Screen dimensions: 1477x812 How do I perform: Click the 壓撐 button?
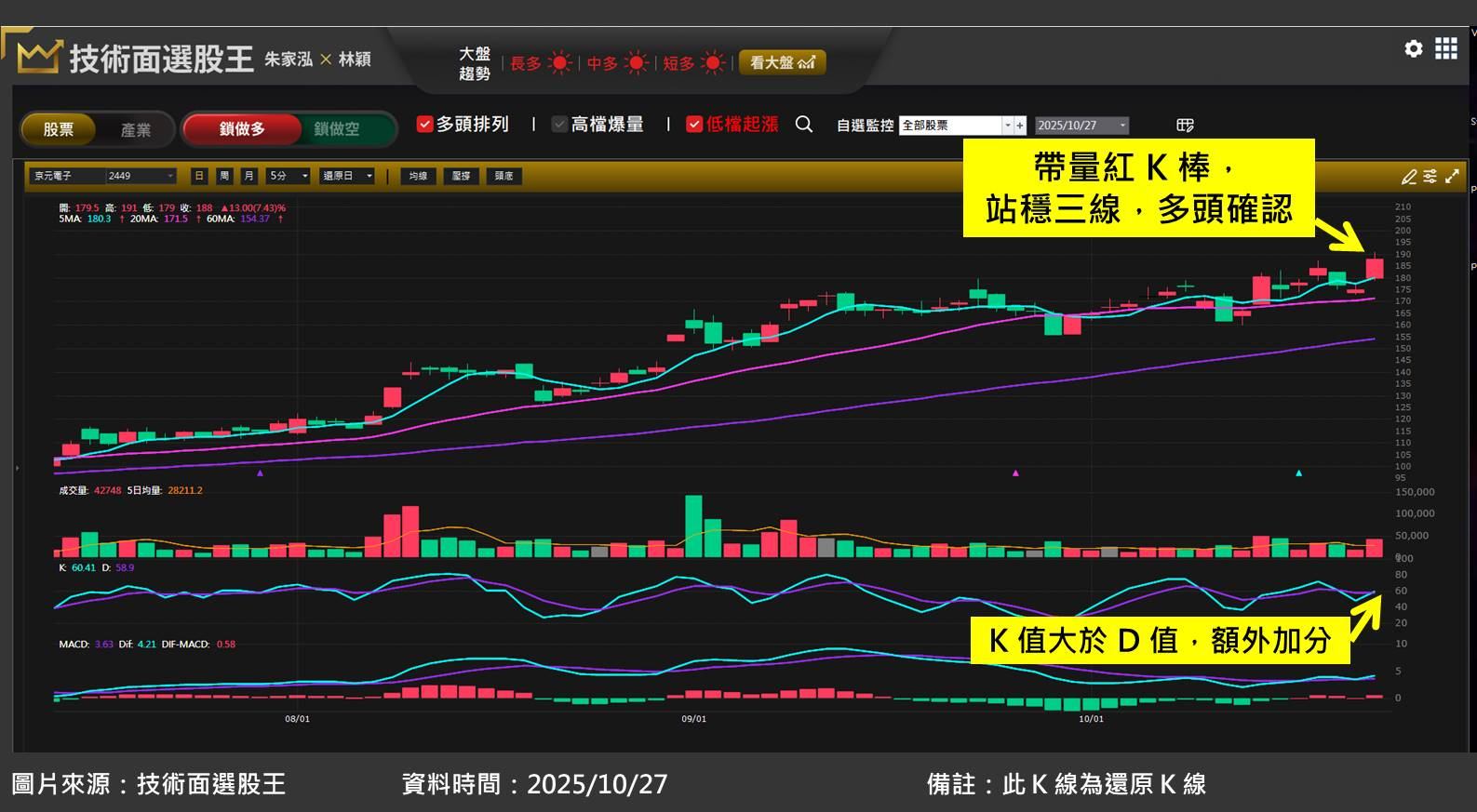pos(462,176)
